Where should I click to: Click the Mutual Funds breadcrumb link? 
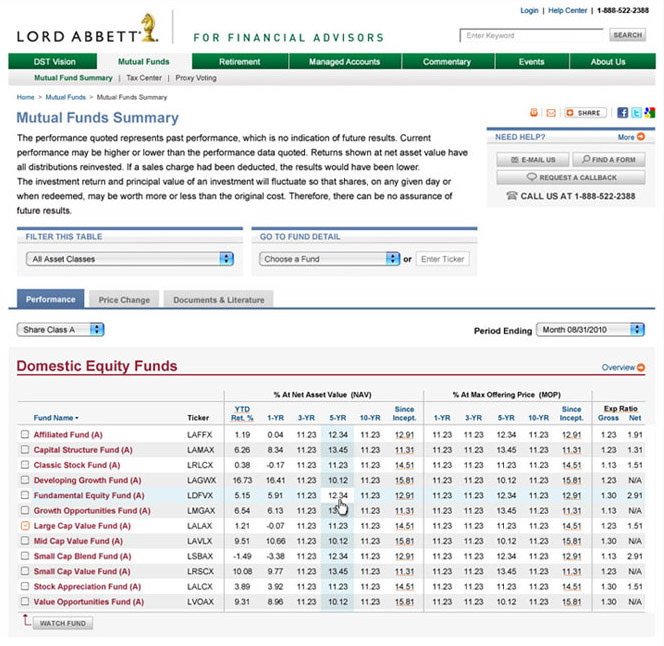click(66, 97)
